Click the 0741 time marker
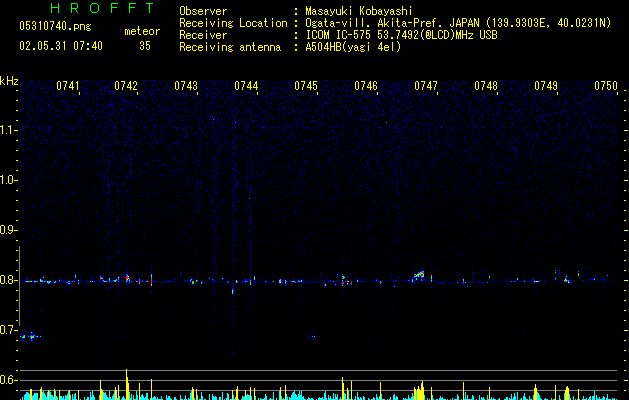 pos(68,86)
